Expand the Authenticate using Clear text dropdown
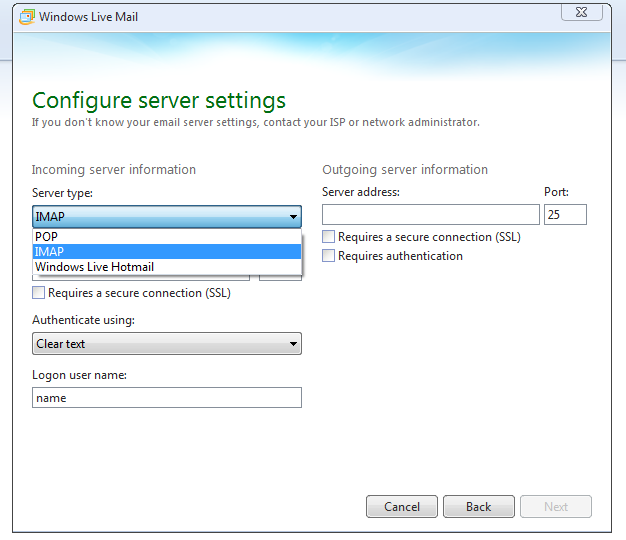The height and width of the screenshot is (540, 626). (166, 344)
